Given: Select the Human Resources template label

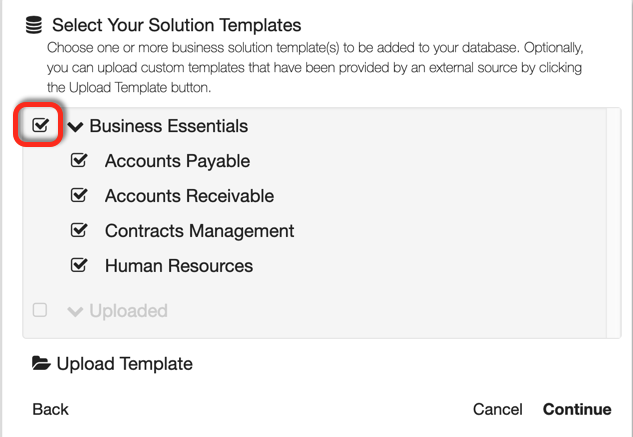Looking at the screenshot, I should [x=179, y=266].
